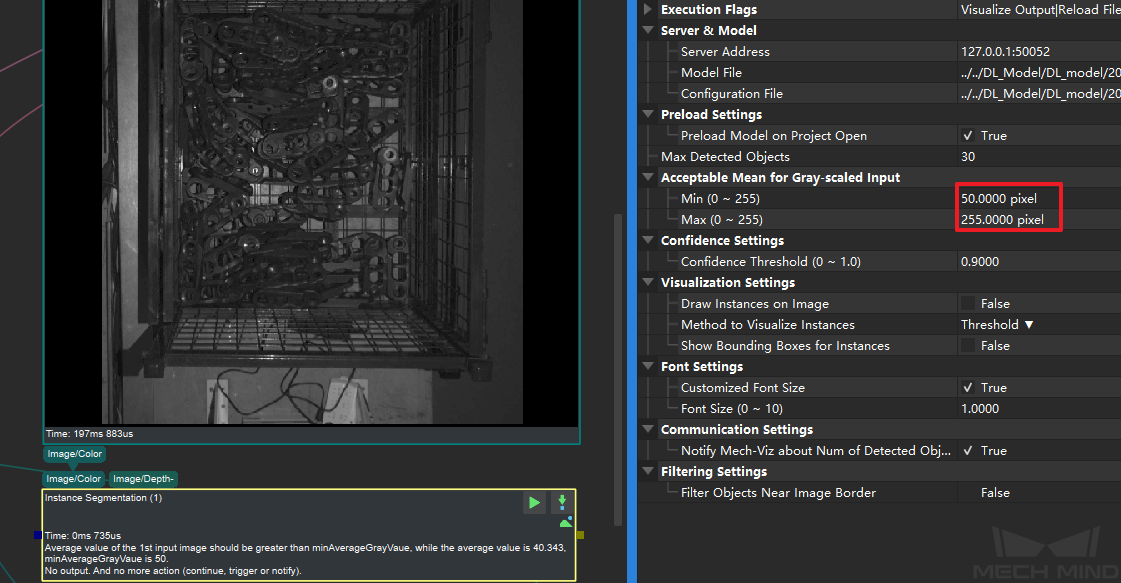Click the camera image preview thumbnail

click(x=312, y=210)
